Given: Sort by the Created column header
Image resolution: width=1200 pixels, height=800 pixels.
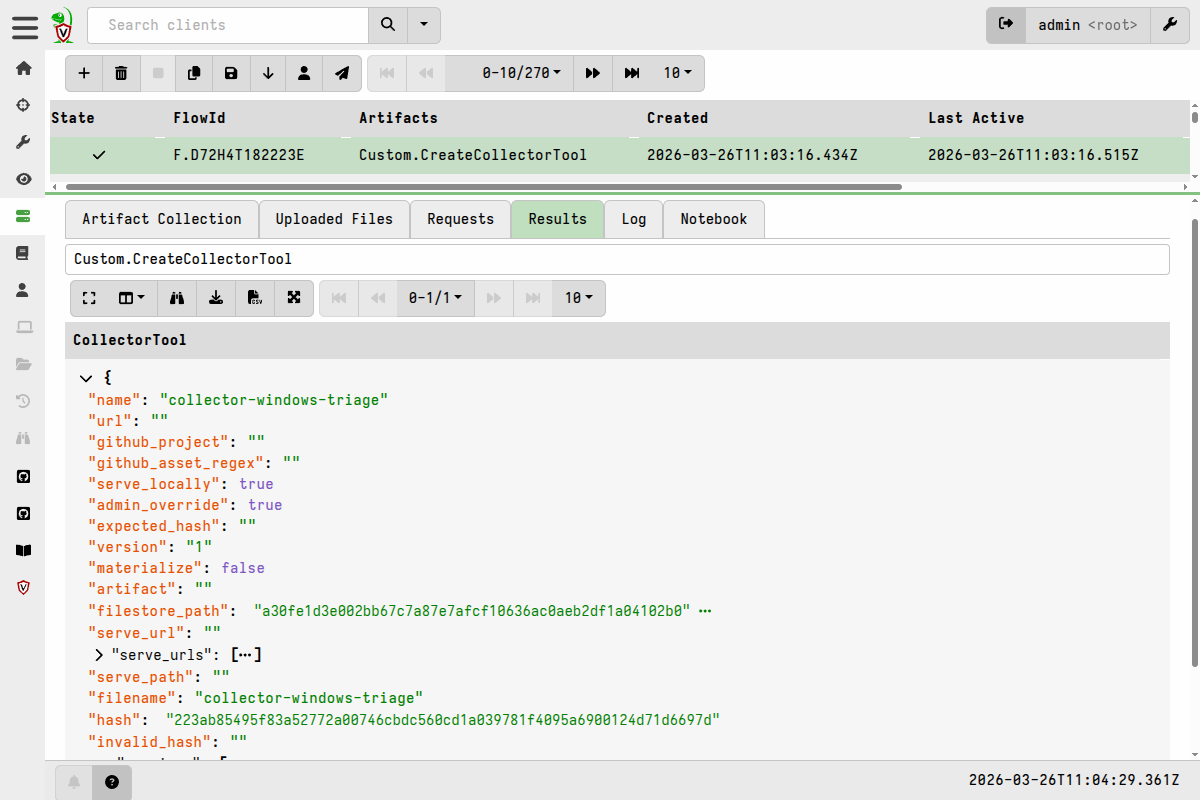Looking at the screenshot, I should (677, 118).
